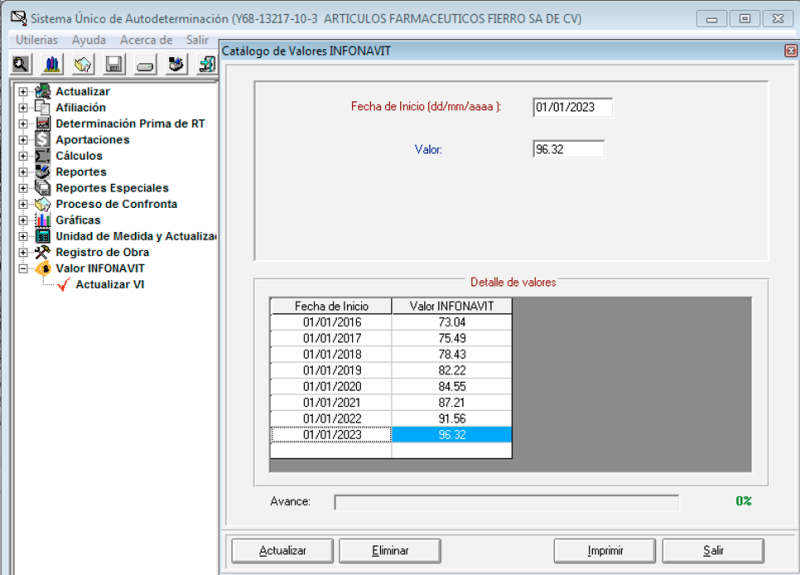Select the 01/01/2016 date cell

point(331,322)
